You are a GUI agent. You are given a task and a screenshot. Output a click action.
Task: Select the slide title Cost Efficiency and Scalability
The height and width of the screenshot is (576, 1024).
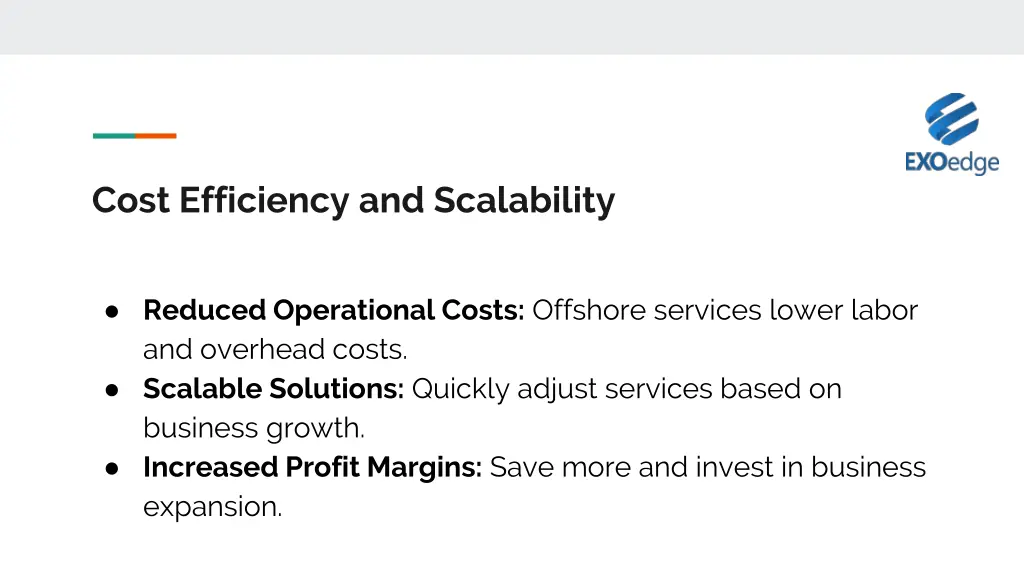353,201
